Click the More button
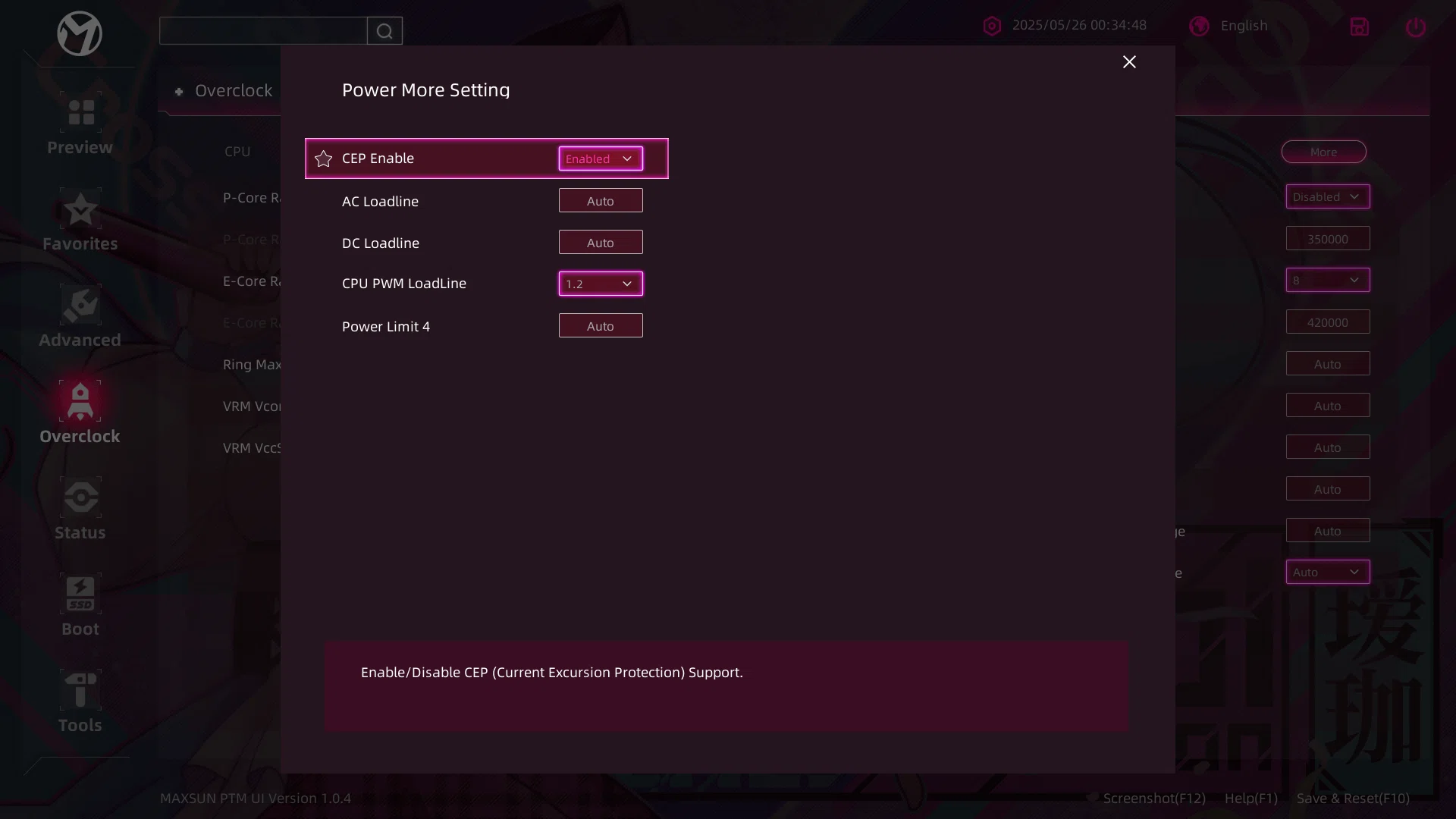This screenshot has height=819, width=1456. pyautogui.click(x=1324, y=152)
